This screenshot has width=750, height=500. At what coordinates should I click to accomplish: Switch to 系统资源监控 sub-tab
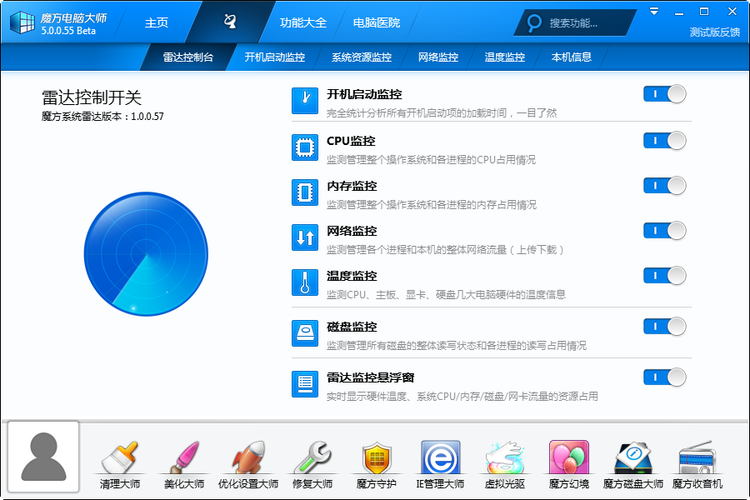(x=362, y=57)
